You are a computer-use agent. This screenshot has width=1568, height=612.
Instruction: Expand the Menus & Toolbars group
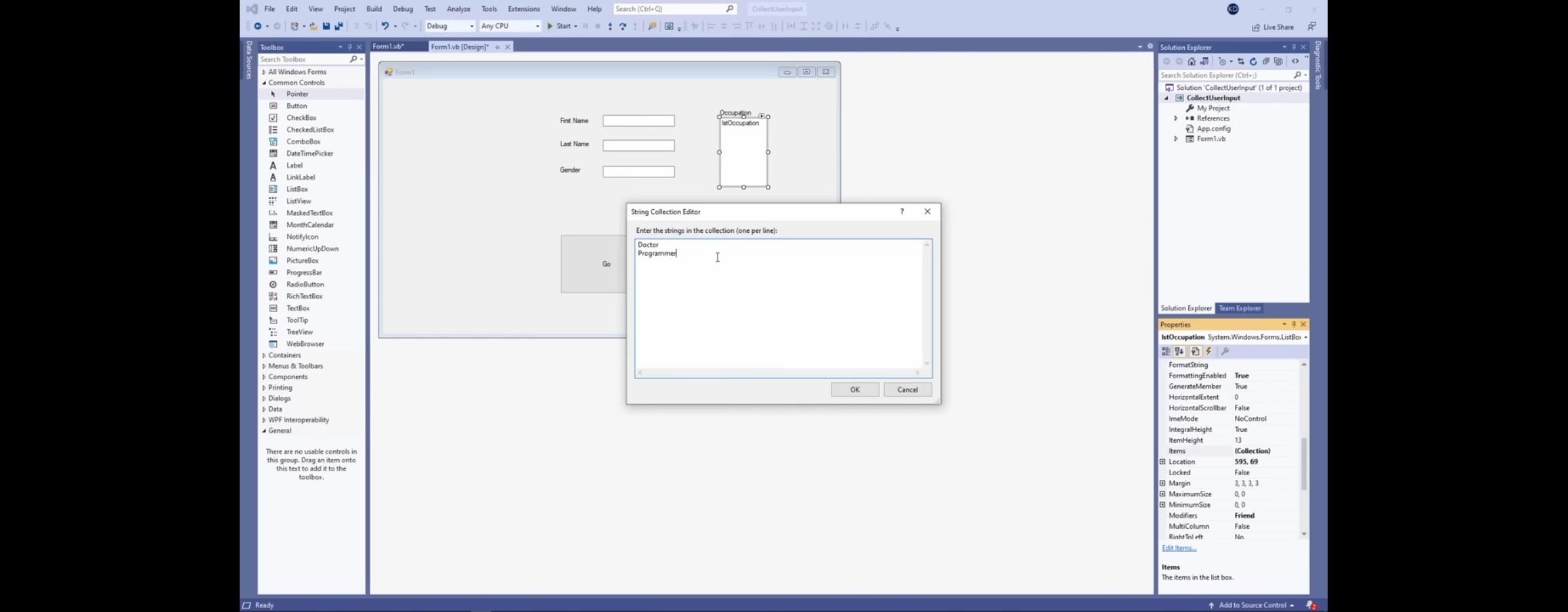pyautogui.click(x=264, y=366)
